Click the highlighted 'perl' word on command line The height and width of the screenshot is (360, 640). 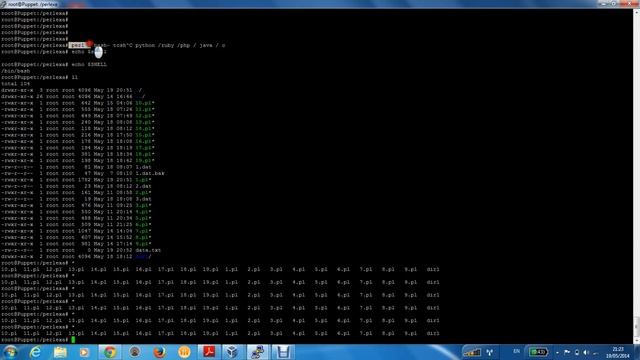click(78, 45)
